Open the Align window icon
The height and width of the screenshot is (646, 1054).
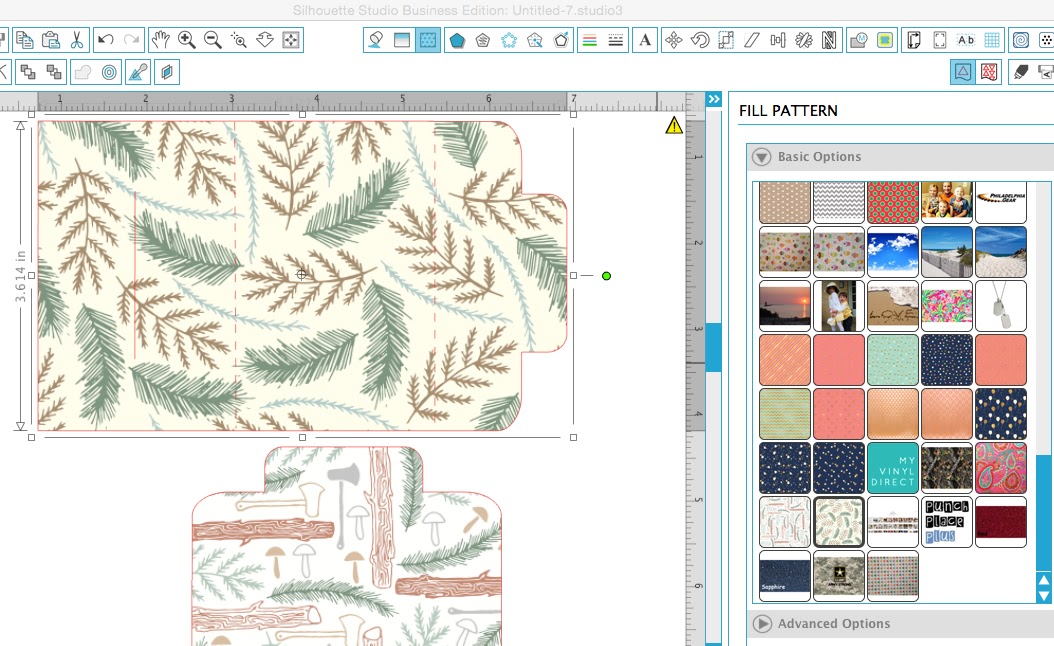[x=778, y=40]
